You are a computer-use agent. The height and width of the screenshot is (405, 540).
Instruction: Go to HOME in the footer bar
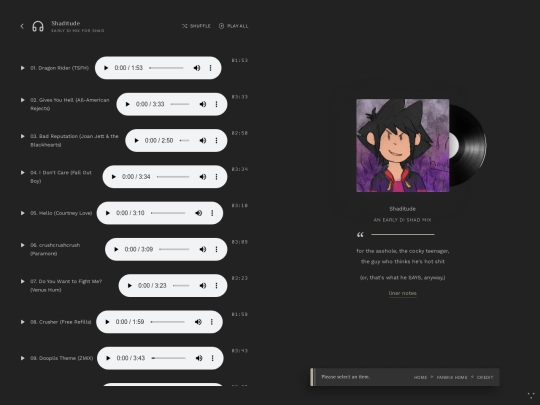(420, 377)
